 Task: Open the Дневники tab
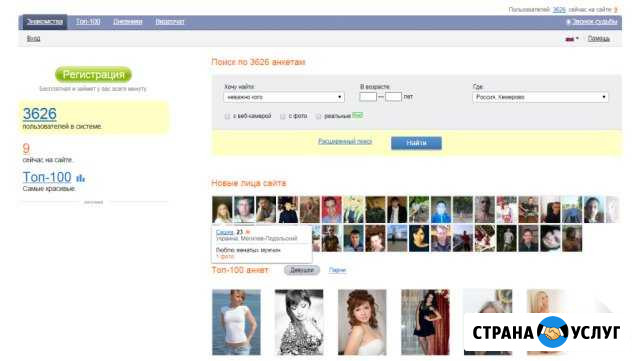pos(128,22)
